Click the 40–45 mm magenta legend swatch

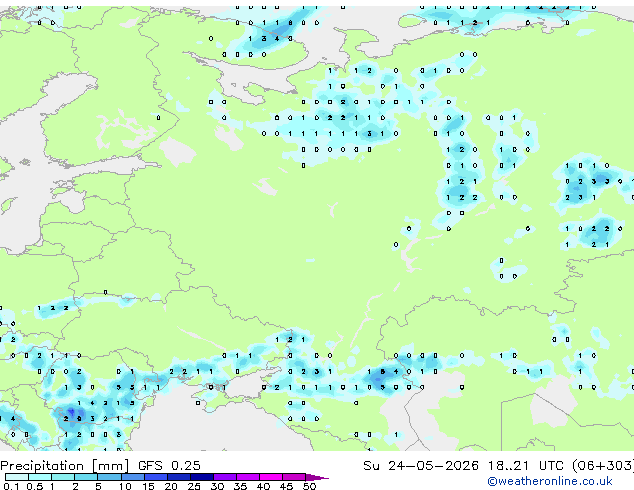tap(271, 477)
